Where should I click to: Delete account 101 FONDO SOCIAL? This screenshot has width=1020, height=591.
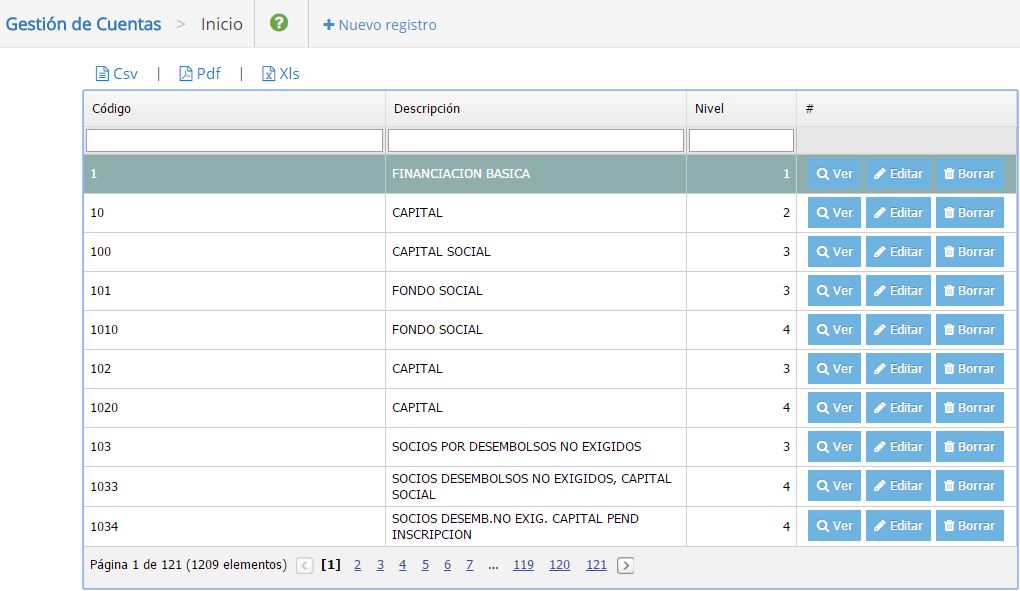tap(969, 291)
